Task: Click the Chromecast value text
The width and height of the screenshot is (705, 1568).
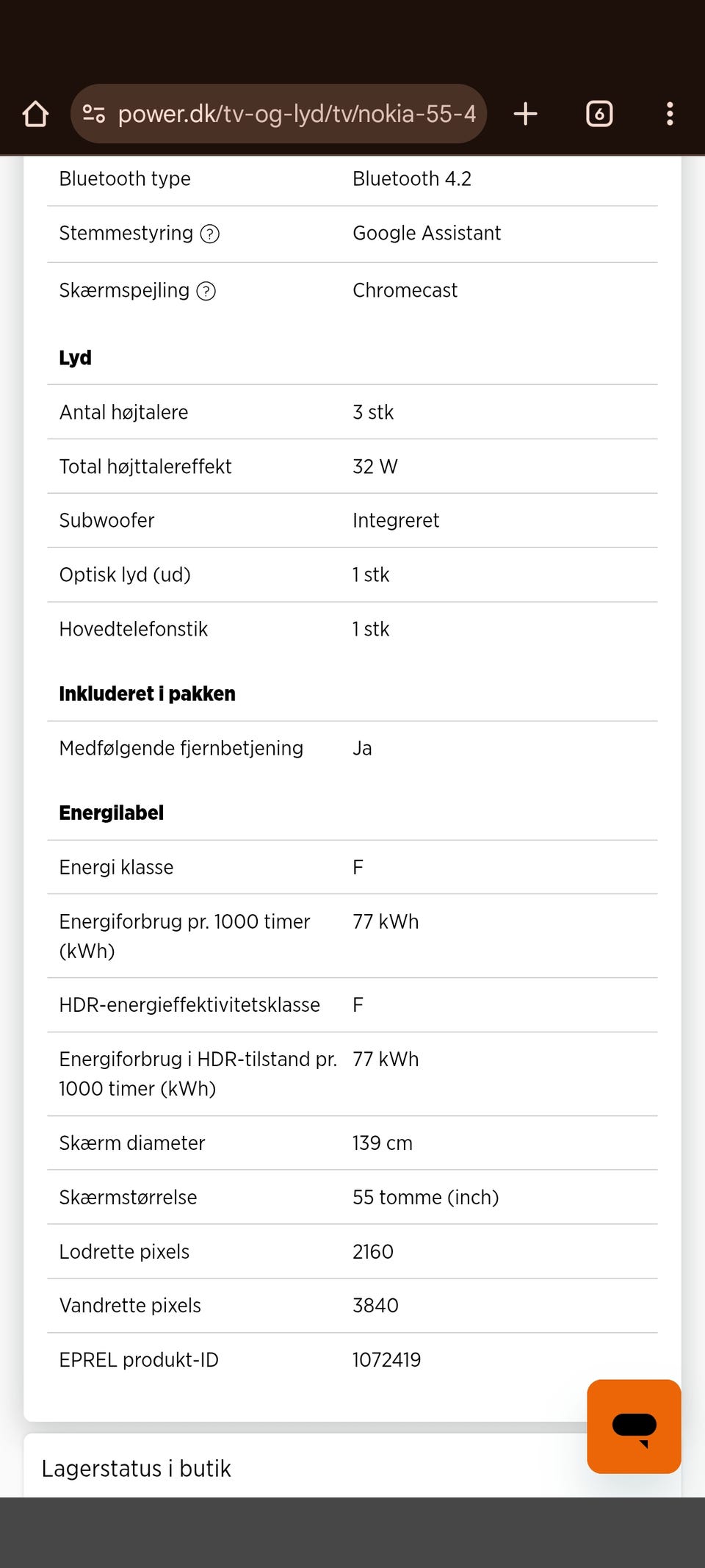Action: (x=405, y=290)
